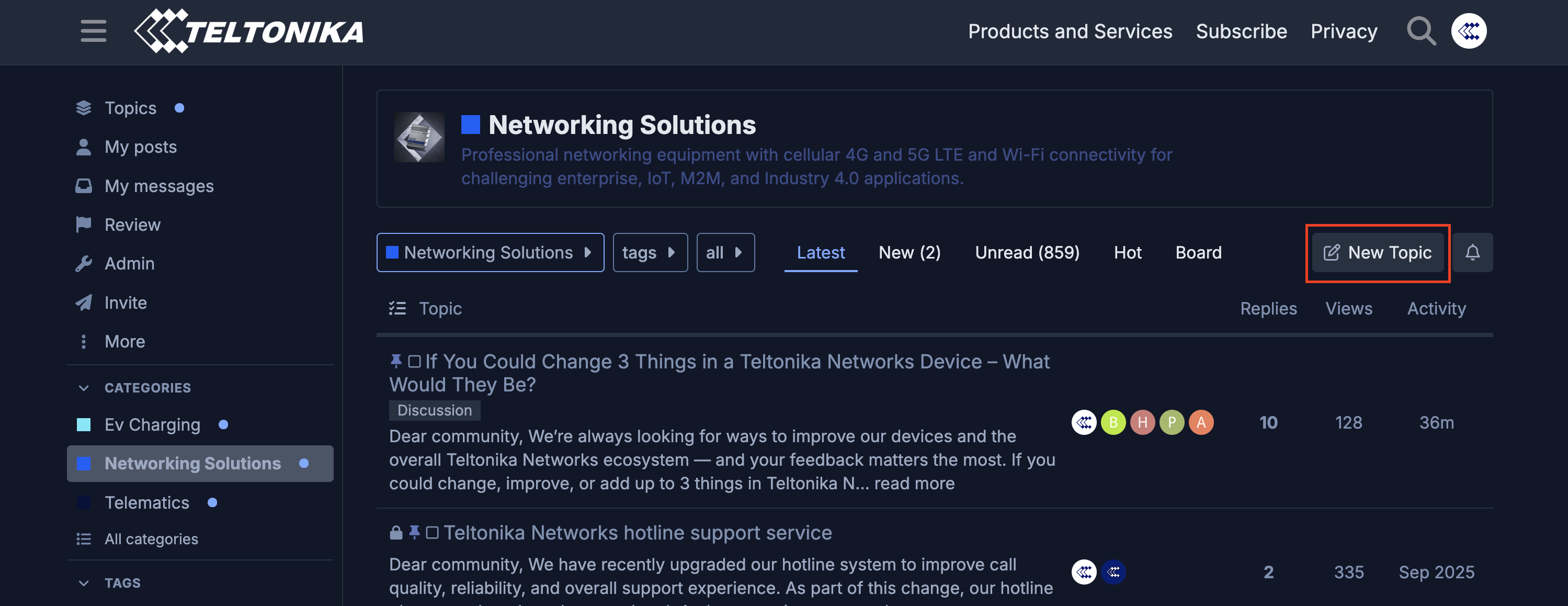
Task: Toggle the bulk select topics icon
Action: [397, 309]
